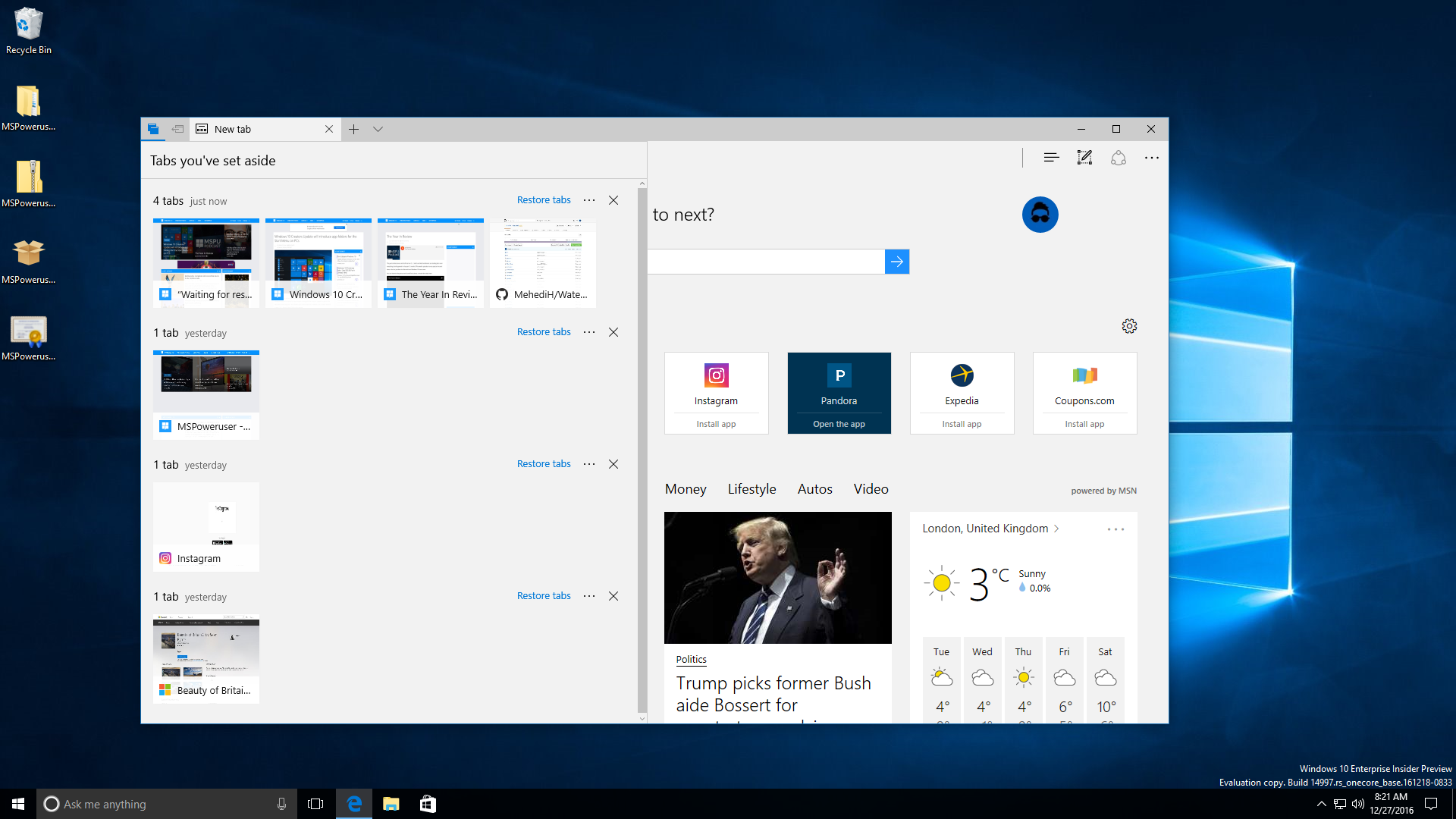Screen dimensions: 1456x819
Task: Click the Make a Web Note icon
Action: click(x=1084, y=158)
